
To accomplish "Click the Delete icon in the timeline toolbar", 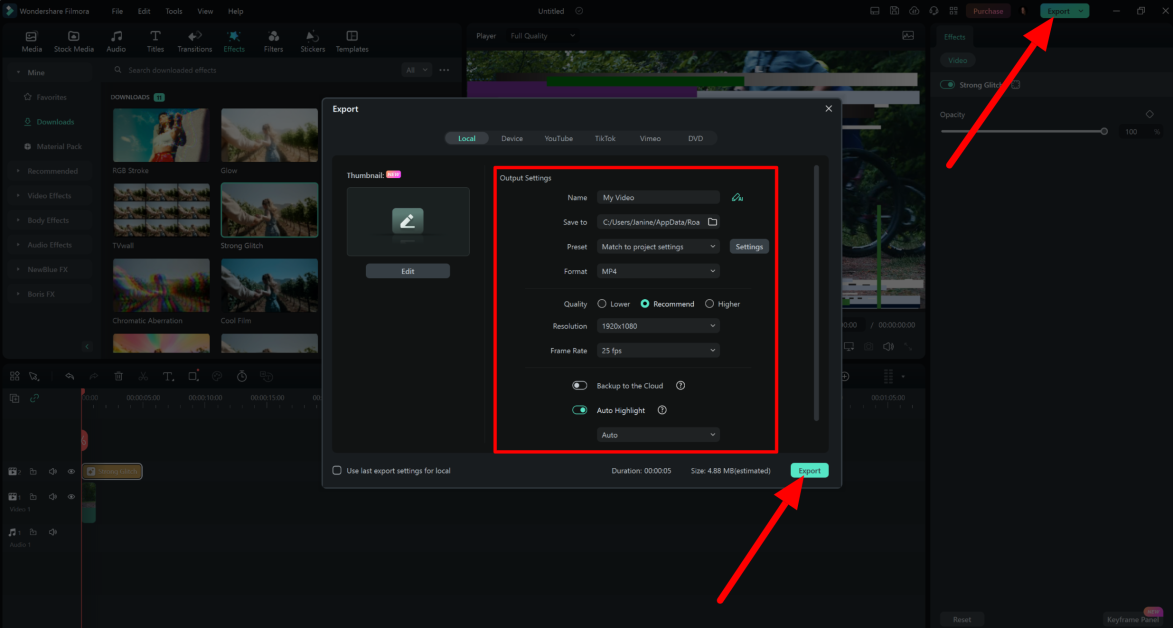I will tap(118, 376).
